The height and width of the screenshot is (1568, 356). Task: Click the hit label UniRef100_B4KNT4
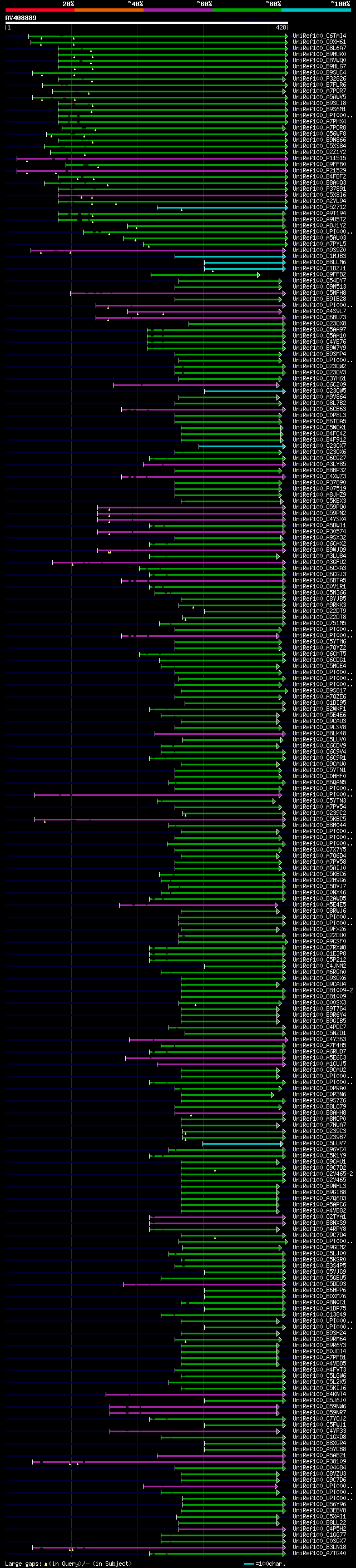coord(319,1394)
